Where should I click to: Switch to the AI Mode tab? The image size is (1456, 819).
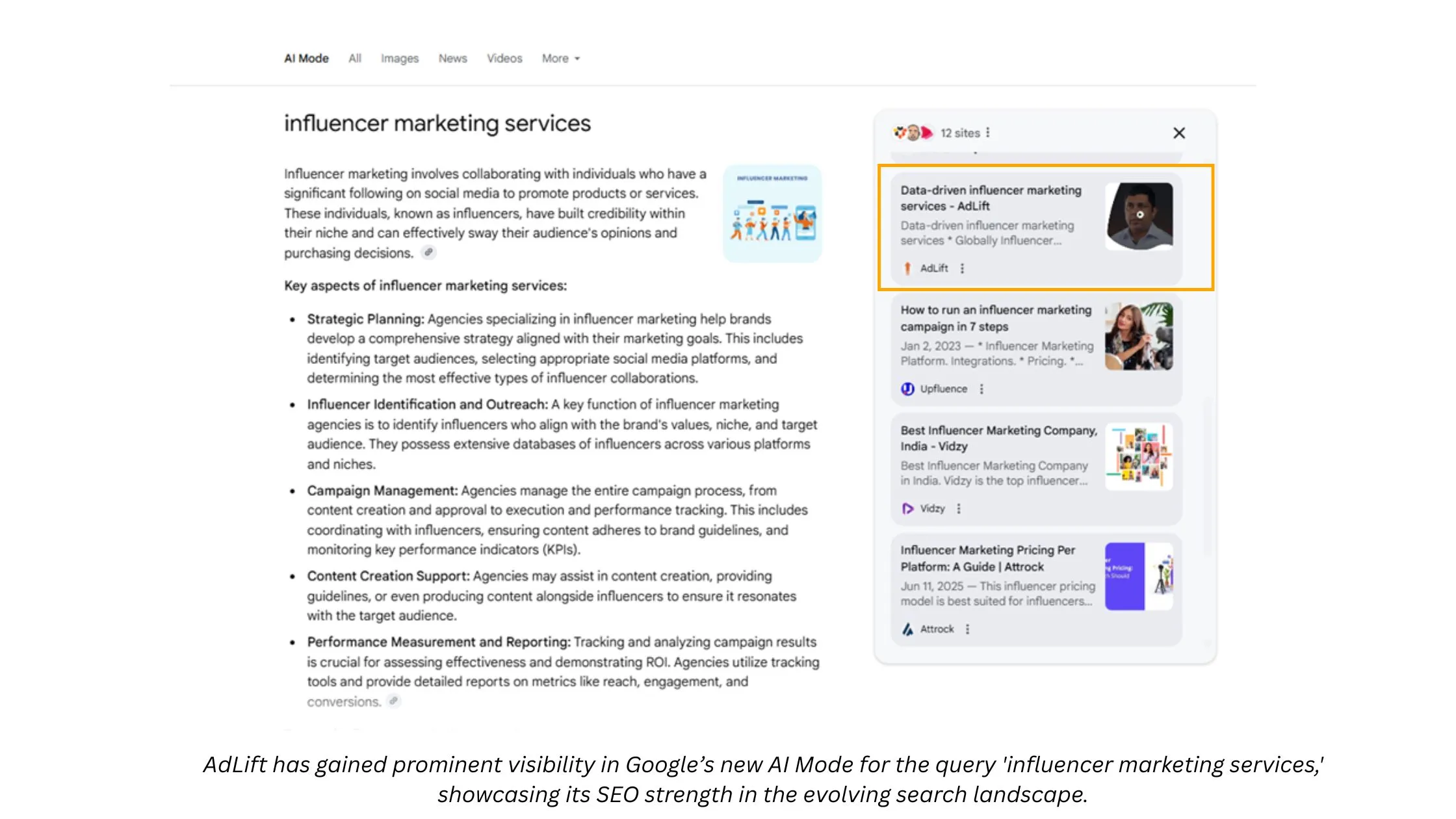pyautogui.click(x=306, y=58)
